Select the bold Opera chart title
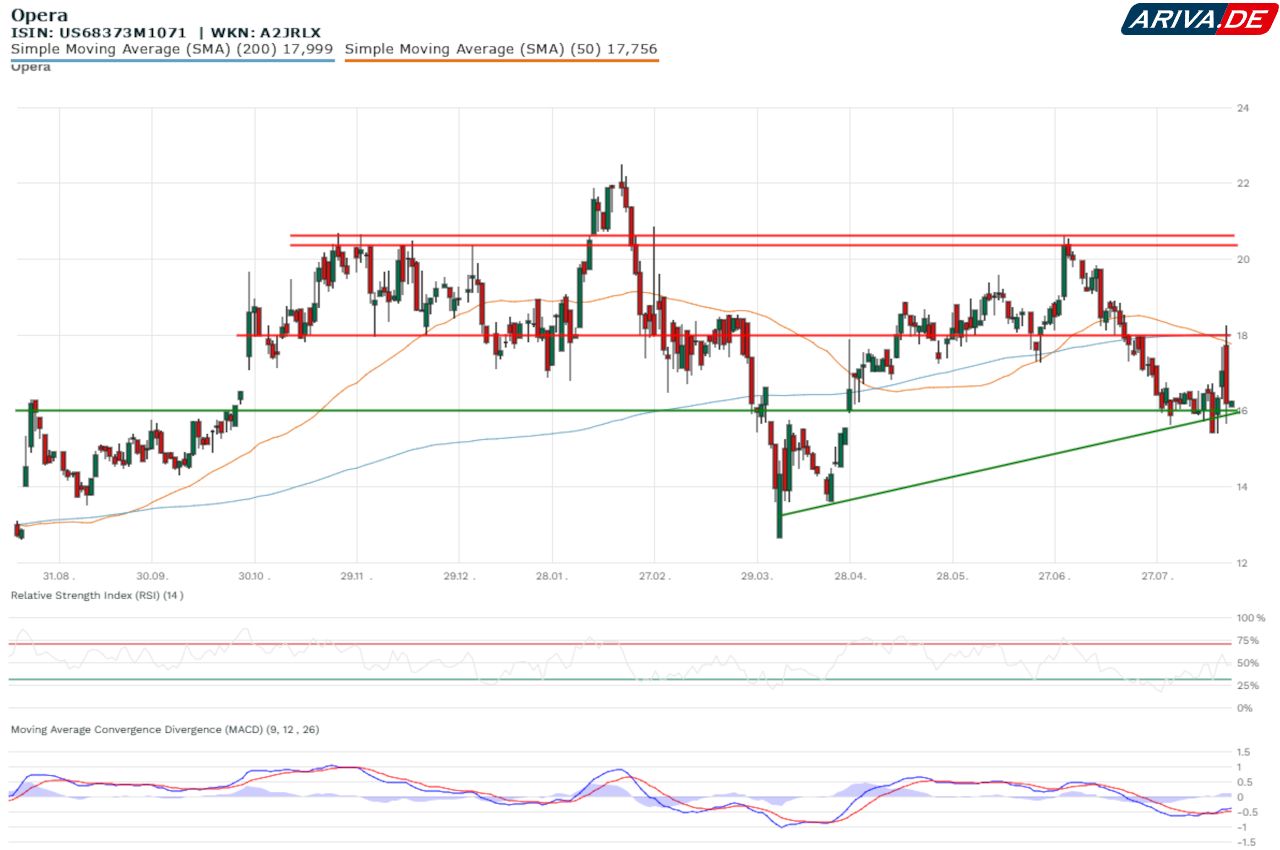This screenshot has width=1280, height=850. (39, 16)
